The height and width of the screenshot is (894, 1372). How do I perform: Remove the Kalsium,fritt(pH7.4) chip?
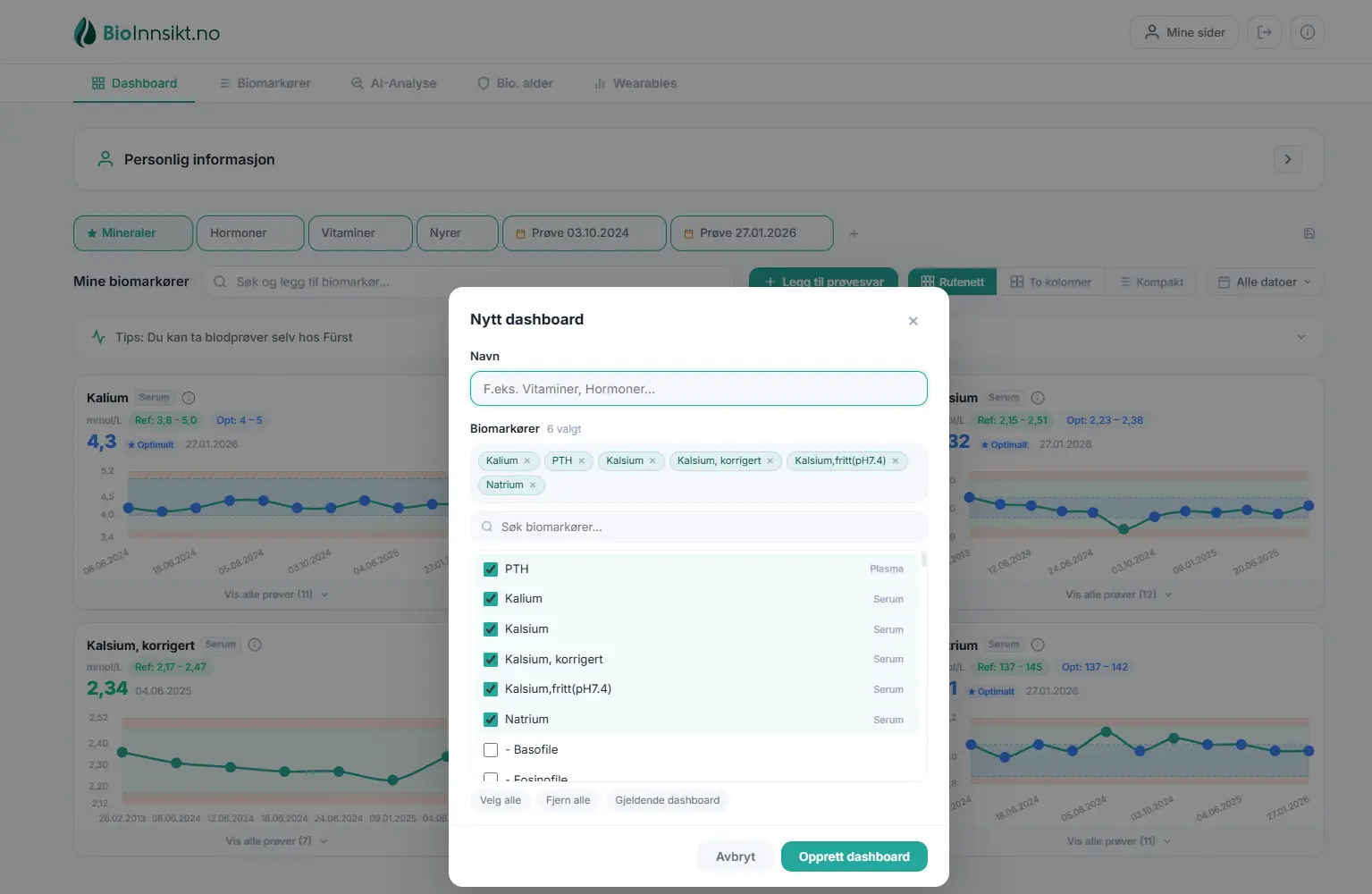click(896, 461)
